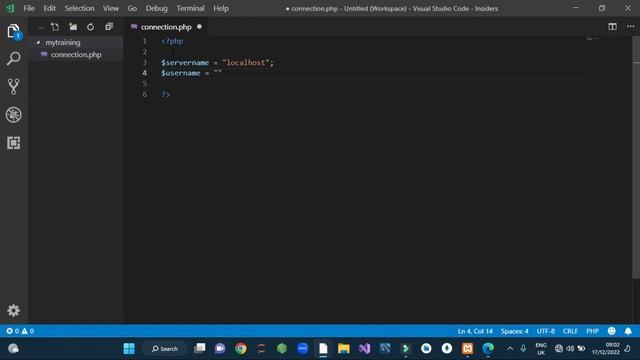Open File Explorer from taskbar
Screen dimensions: 640x360
click(x=344, y=349)
